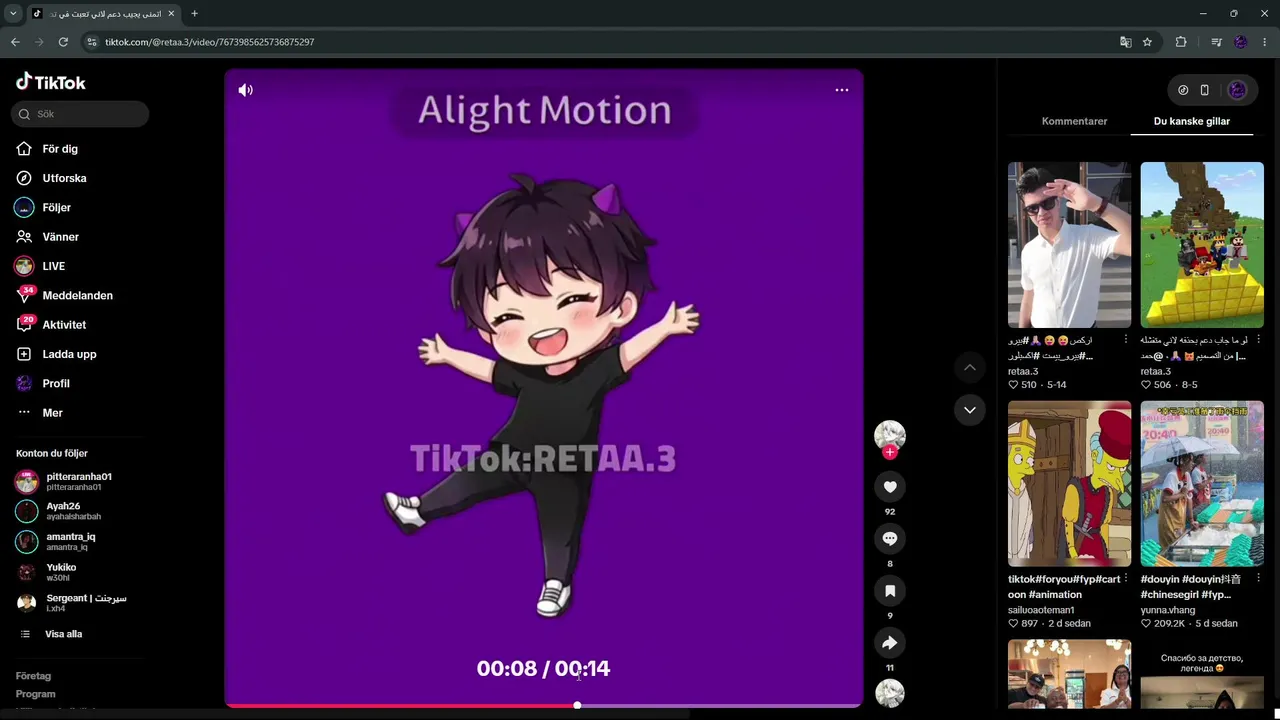
Task: Open the sailuoaoteman1 username link
Action: pyautogui.click(x=1041, y=610)
